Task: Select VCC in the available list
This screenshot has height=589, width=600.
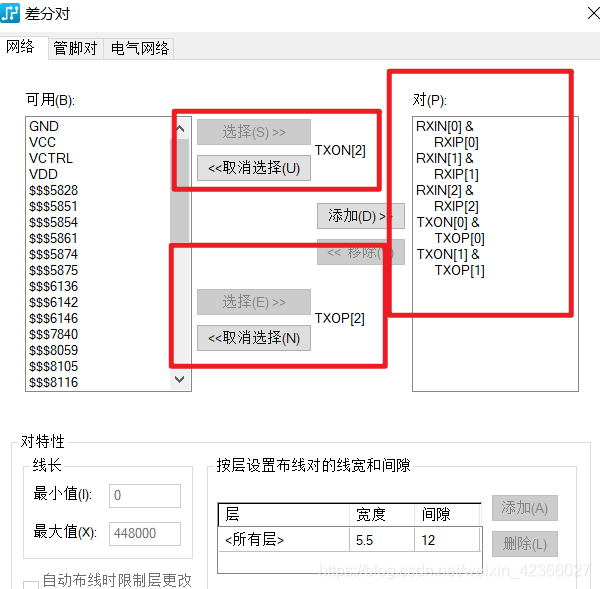Action: 42,142
